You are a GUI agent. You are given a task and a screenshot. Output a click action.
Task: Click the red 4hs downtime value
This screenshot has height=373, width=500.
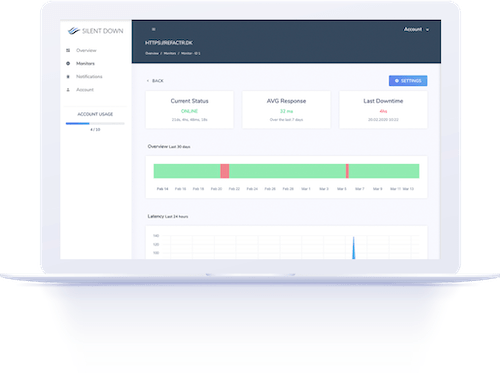coord(383,111)
